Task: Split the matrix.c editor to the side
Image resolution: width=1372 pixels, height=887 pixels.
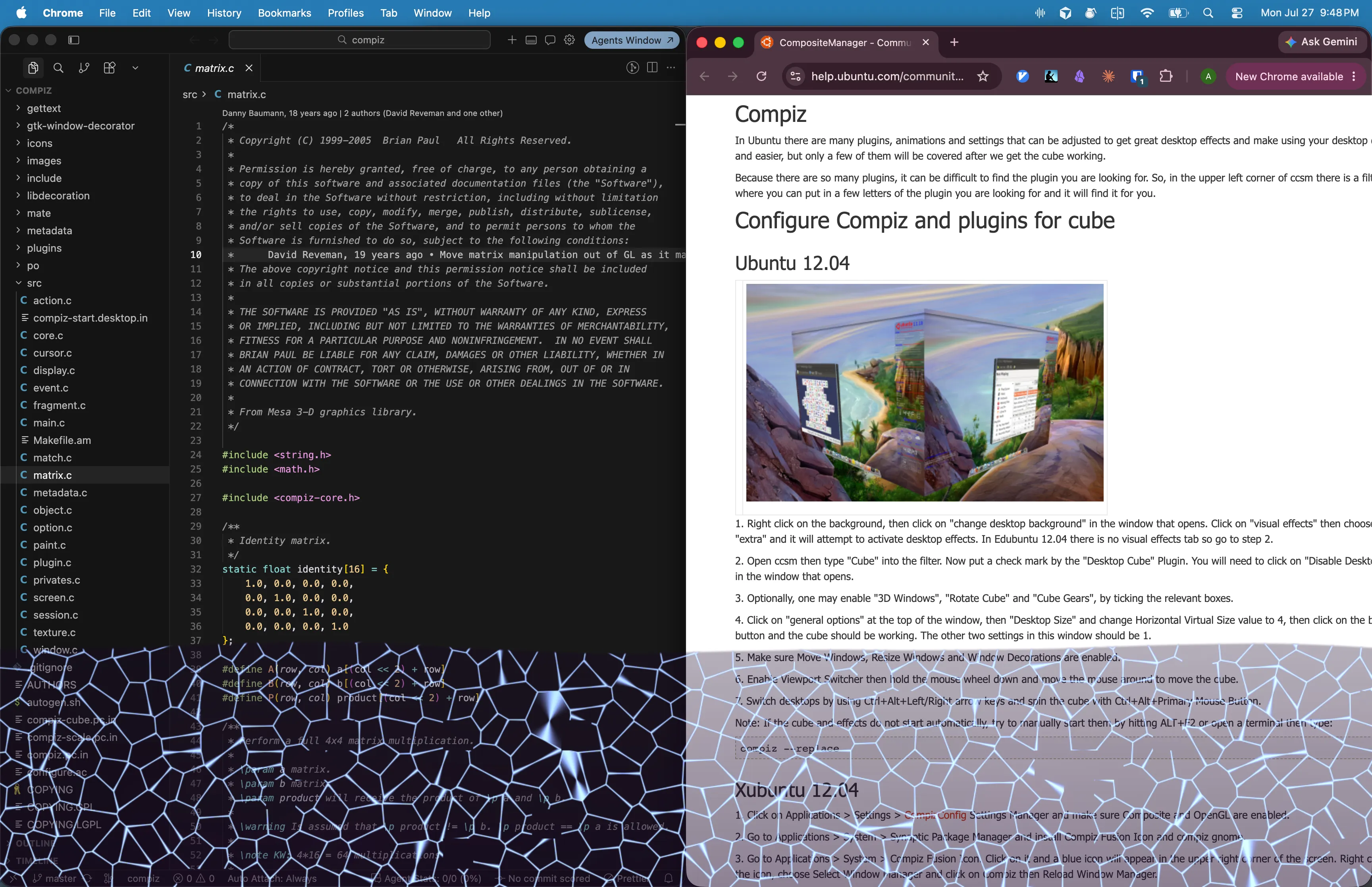Action: [652, 68]
